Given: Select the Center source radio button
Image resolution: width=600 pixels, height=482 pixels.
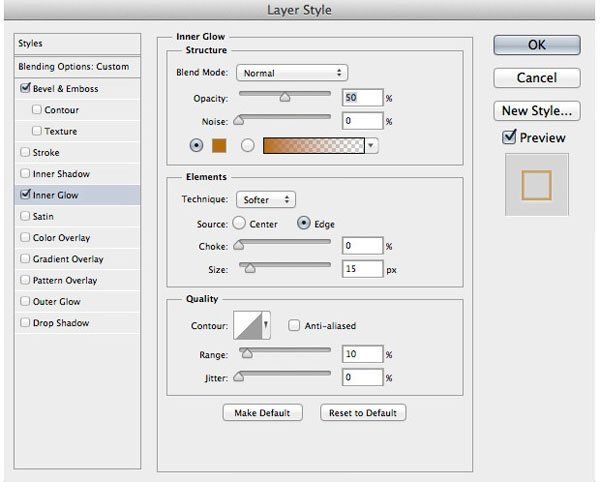Looking at the screenshot, I should [x=239, y=223].
